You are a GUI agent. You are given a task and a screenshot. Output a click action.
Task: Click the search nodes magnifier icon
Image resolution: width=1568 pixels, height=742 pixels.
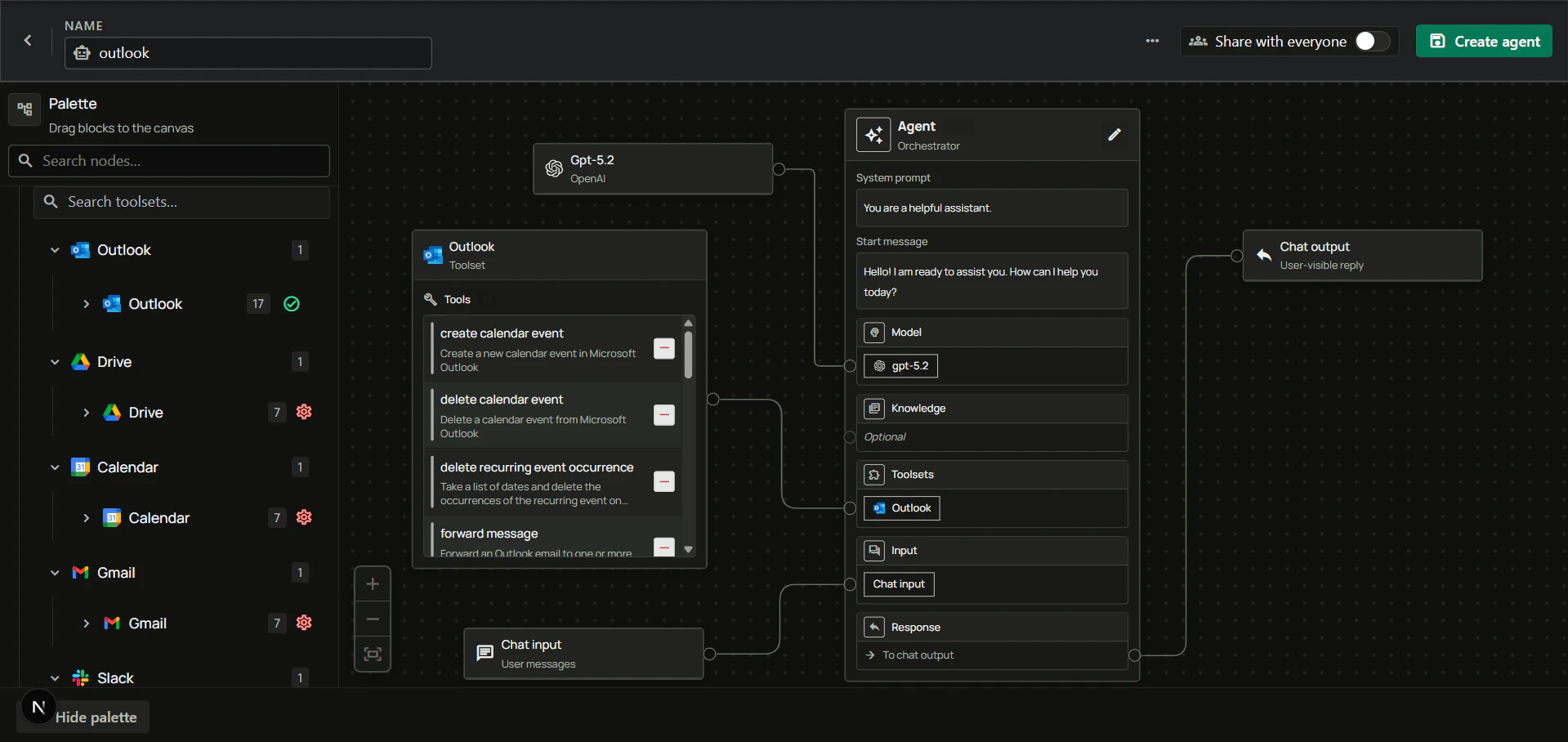25,161
